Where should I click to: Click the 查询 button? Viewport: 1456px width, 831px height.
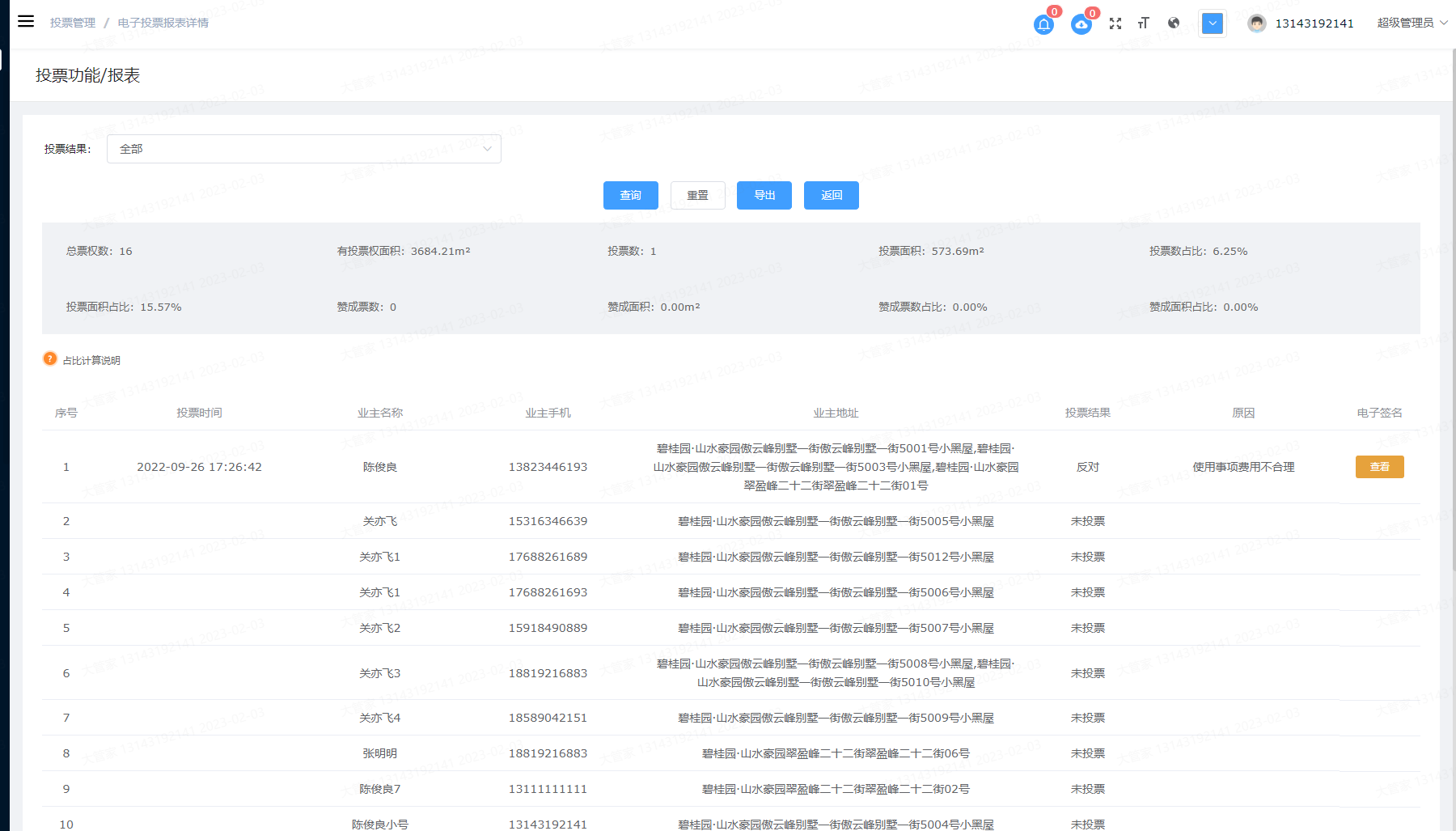[631, 195]
